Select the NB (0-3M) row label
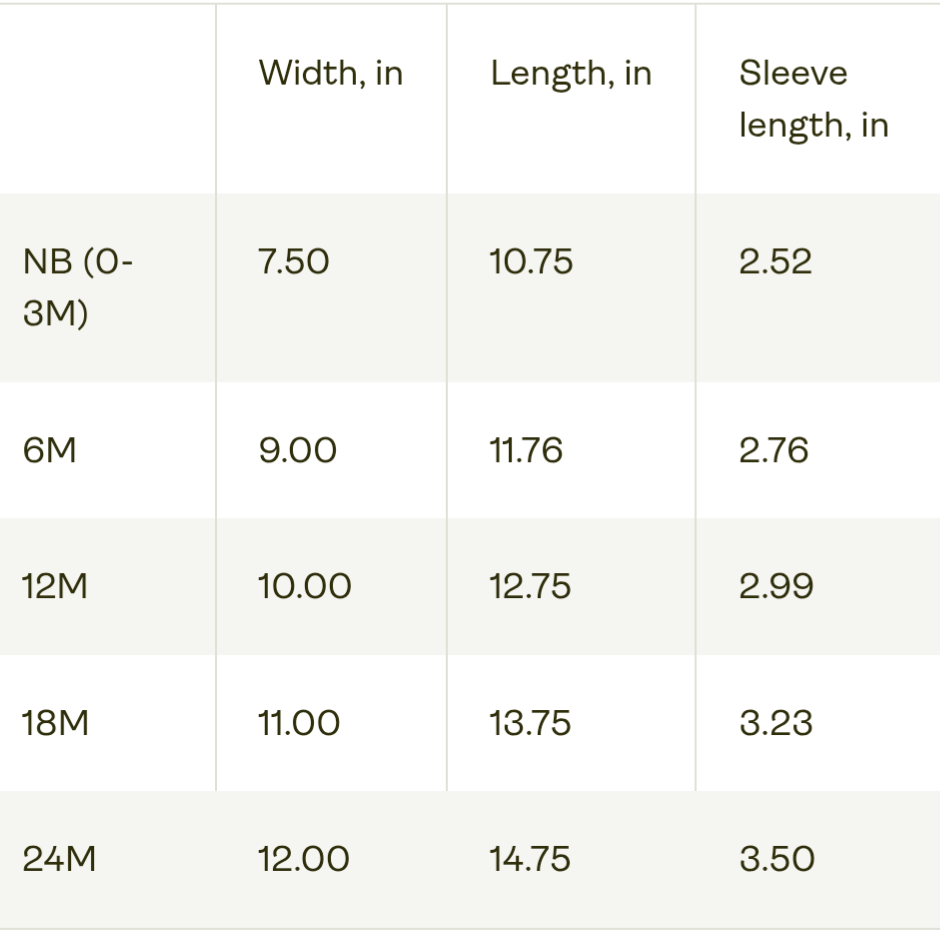Image resolution: width=940 pixels, height=940 pixels. [x=78, y=287]
